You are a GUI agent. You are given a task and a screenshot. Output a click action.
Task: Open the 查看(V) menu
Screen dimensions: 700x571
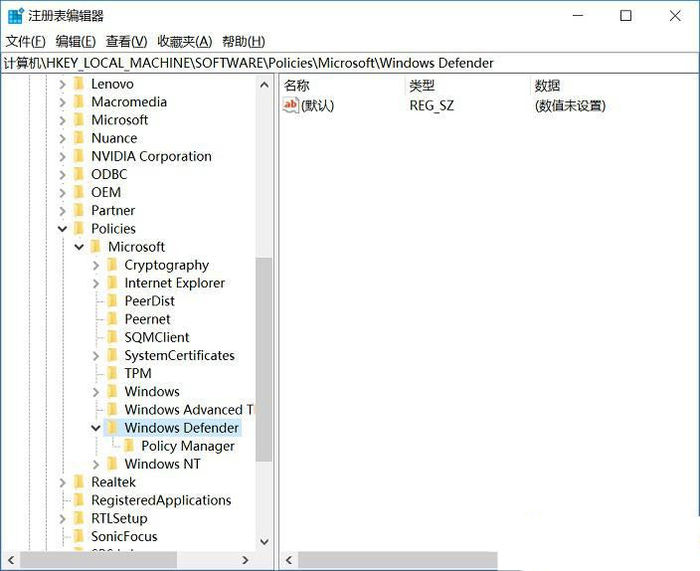coord(126,41)
